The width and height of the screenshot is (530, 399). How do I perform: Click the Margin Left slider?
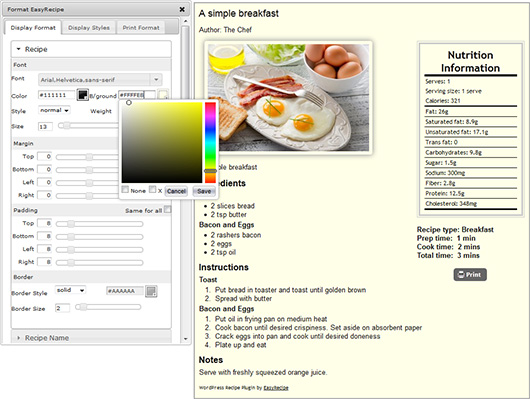[x=87, y=183]
